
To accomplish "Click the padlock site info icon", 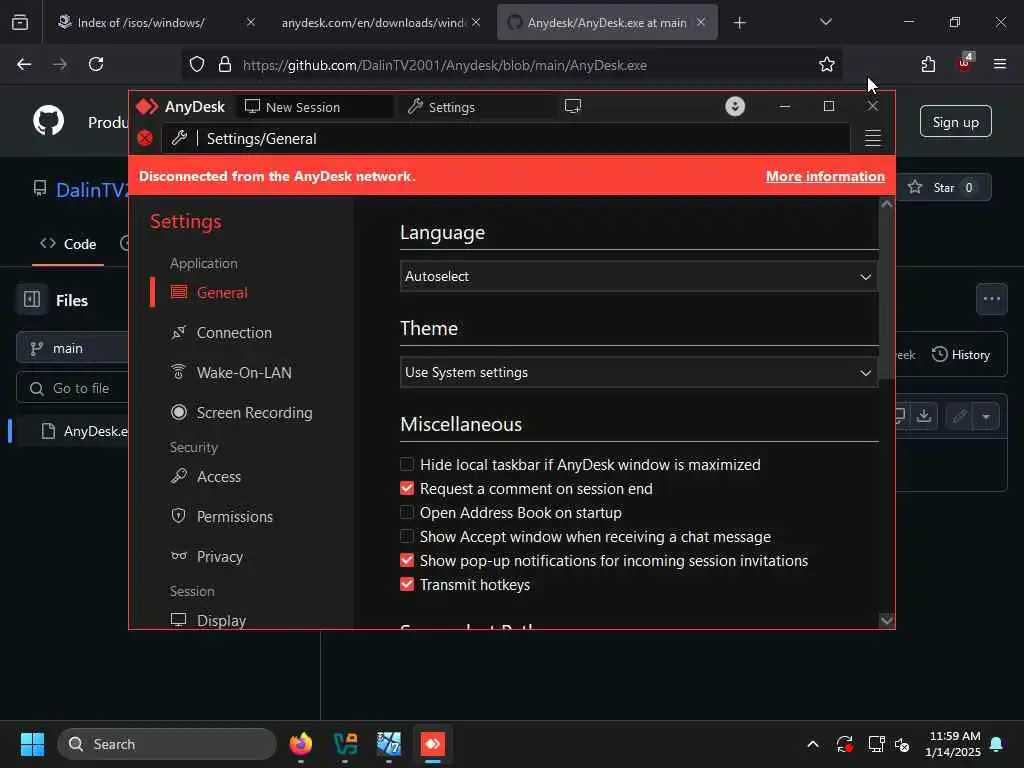I will [x=225, y=65].
